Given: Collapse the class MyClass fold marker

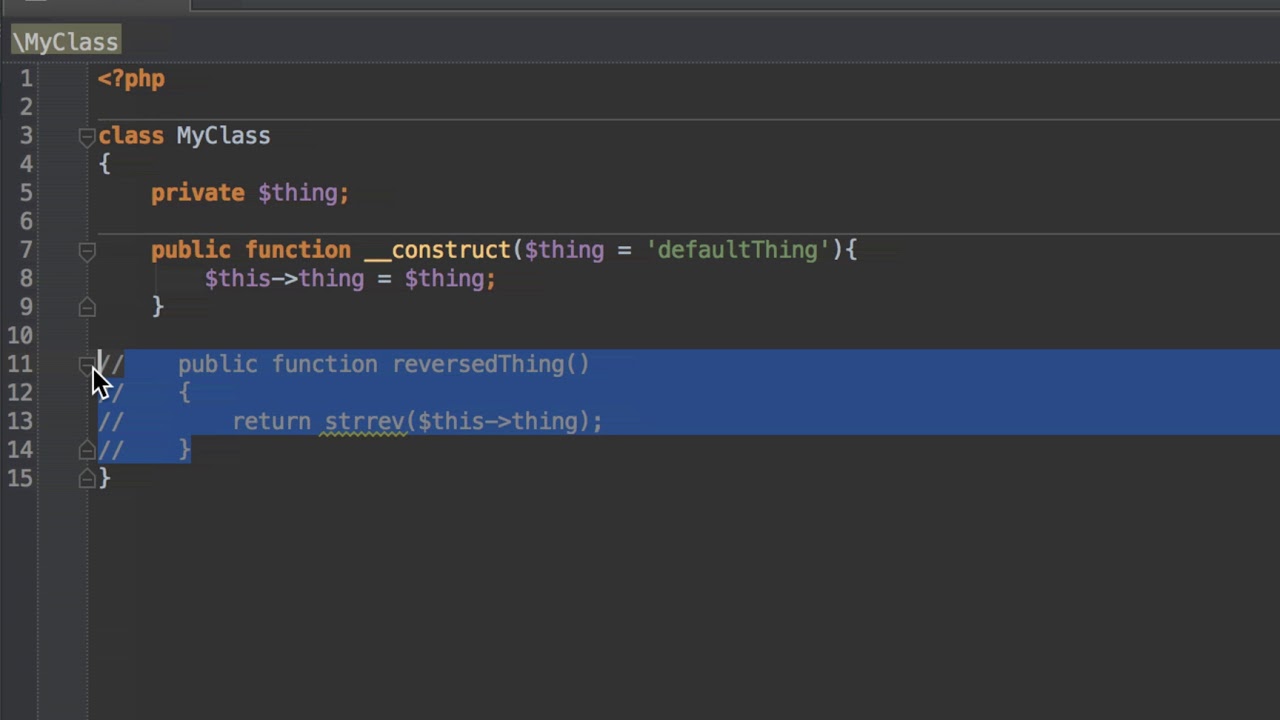Looking at the screenshot, I should [87, 137].
